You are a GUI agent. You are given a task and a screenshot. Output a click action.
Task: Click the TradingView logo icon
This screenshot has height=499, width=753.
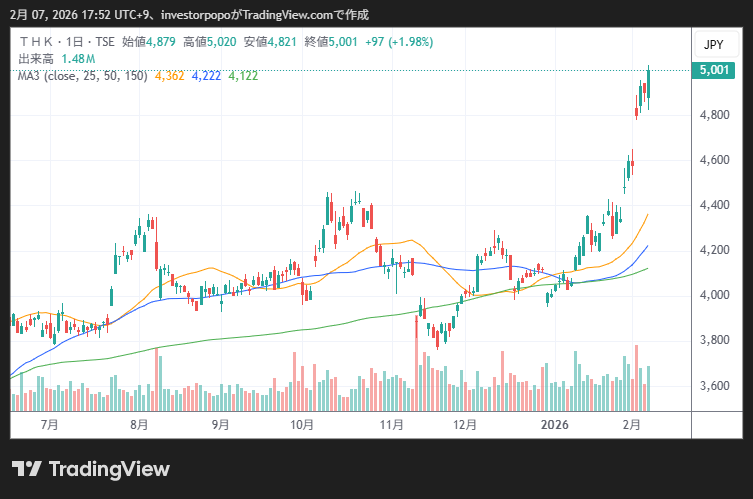(26, 469)
